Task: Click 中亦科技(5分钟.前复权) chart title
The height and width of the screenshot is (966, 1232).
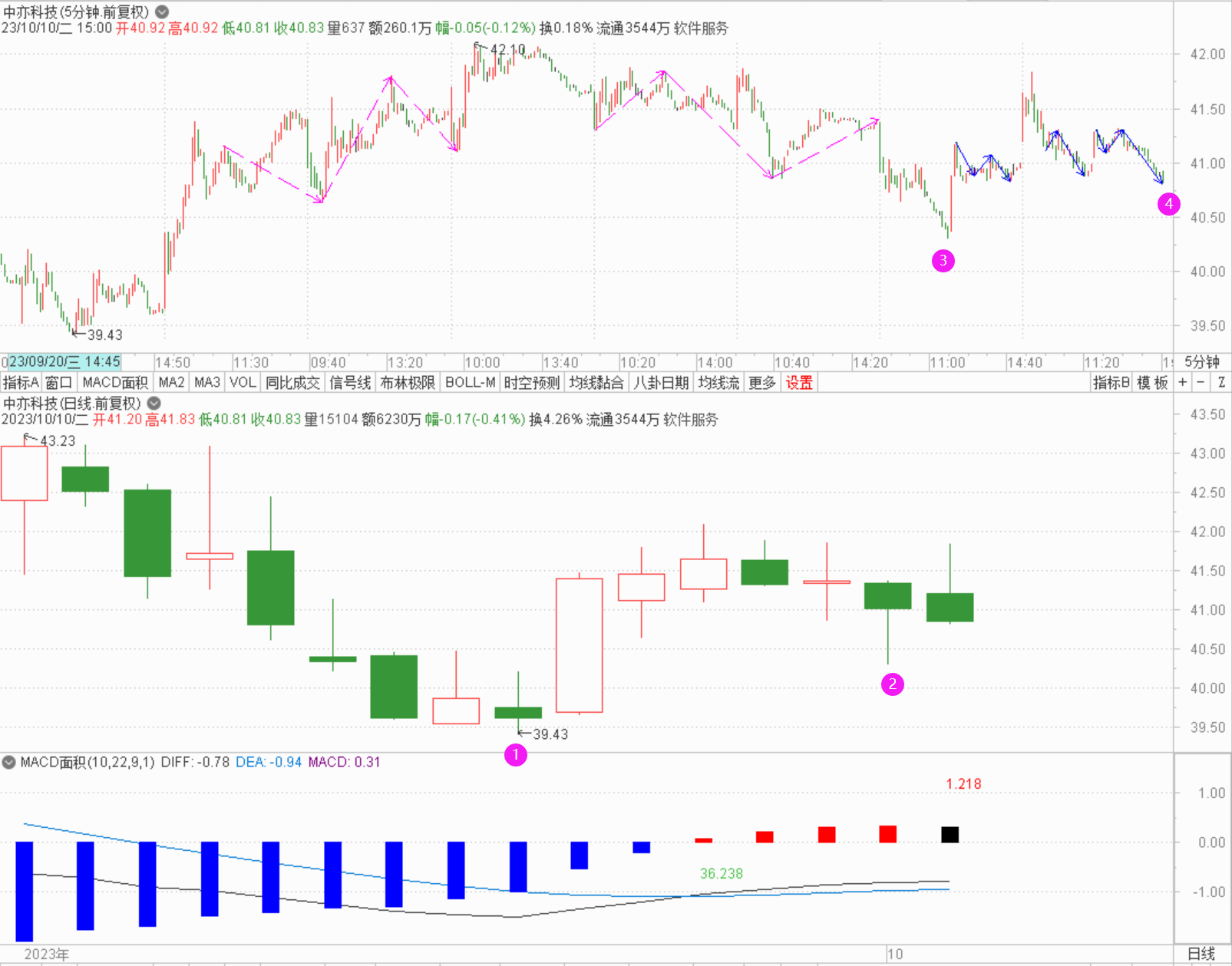Action: 76,12
